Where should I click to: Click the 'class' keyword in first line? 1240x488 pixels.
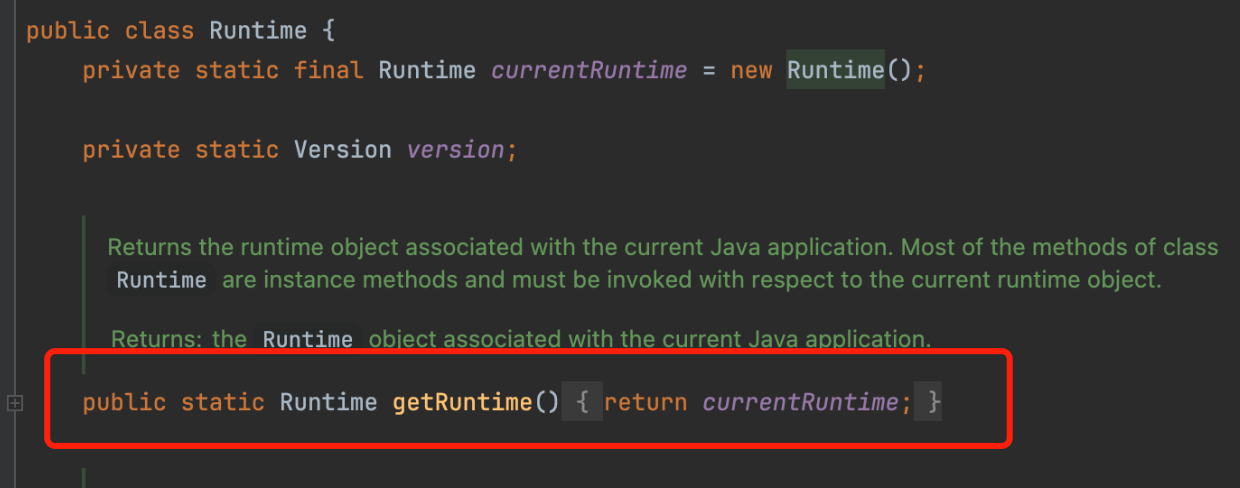(x=160, y=30)
